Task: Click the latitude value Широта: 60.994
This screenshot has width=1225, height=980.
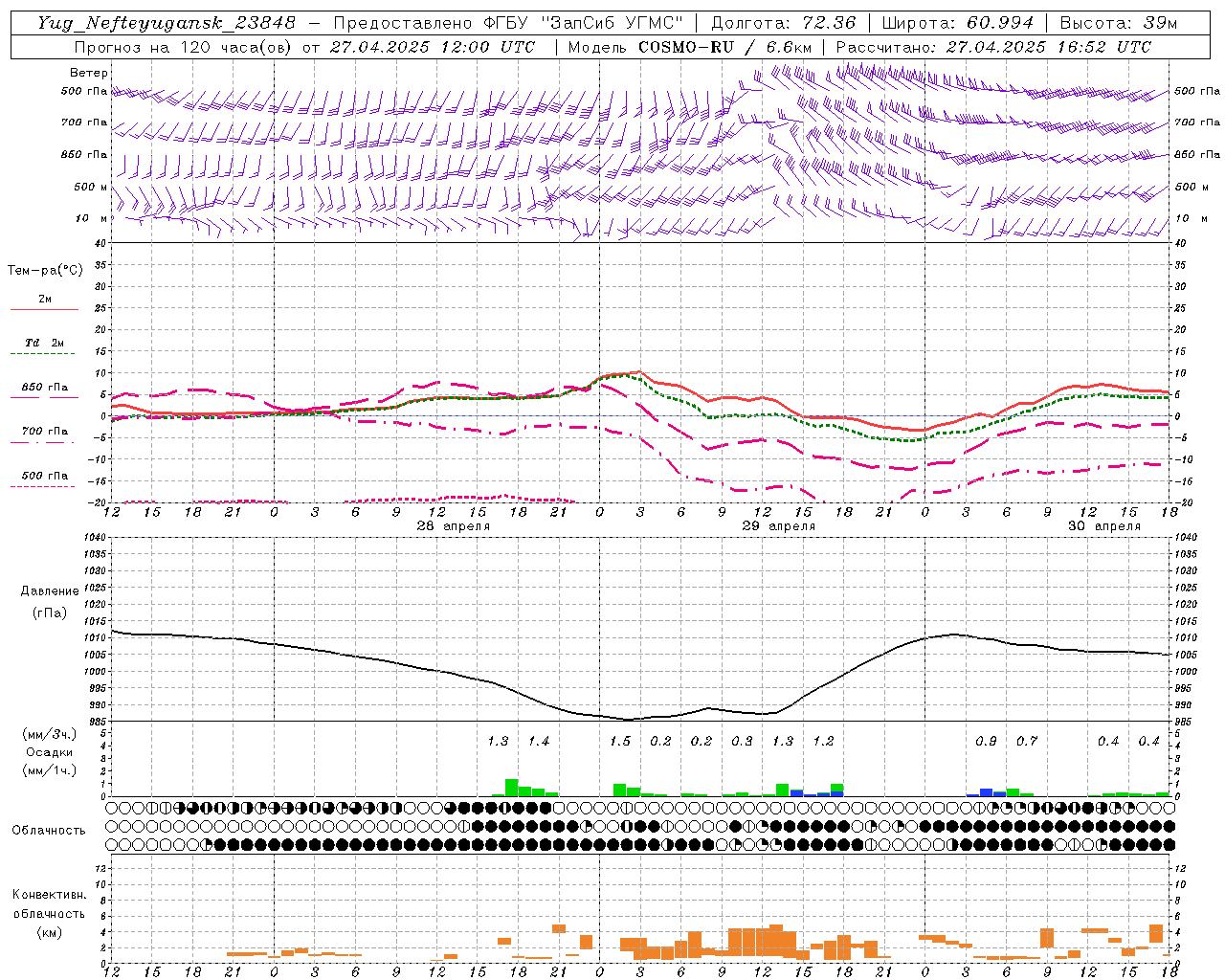Action: pyautogui.click(x=957, y=23)
